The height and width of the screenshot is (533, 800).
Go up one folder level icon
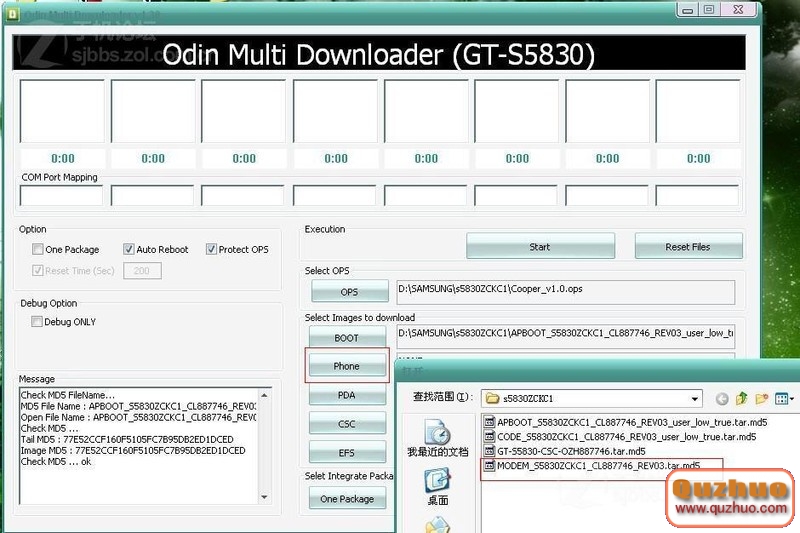741,398
